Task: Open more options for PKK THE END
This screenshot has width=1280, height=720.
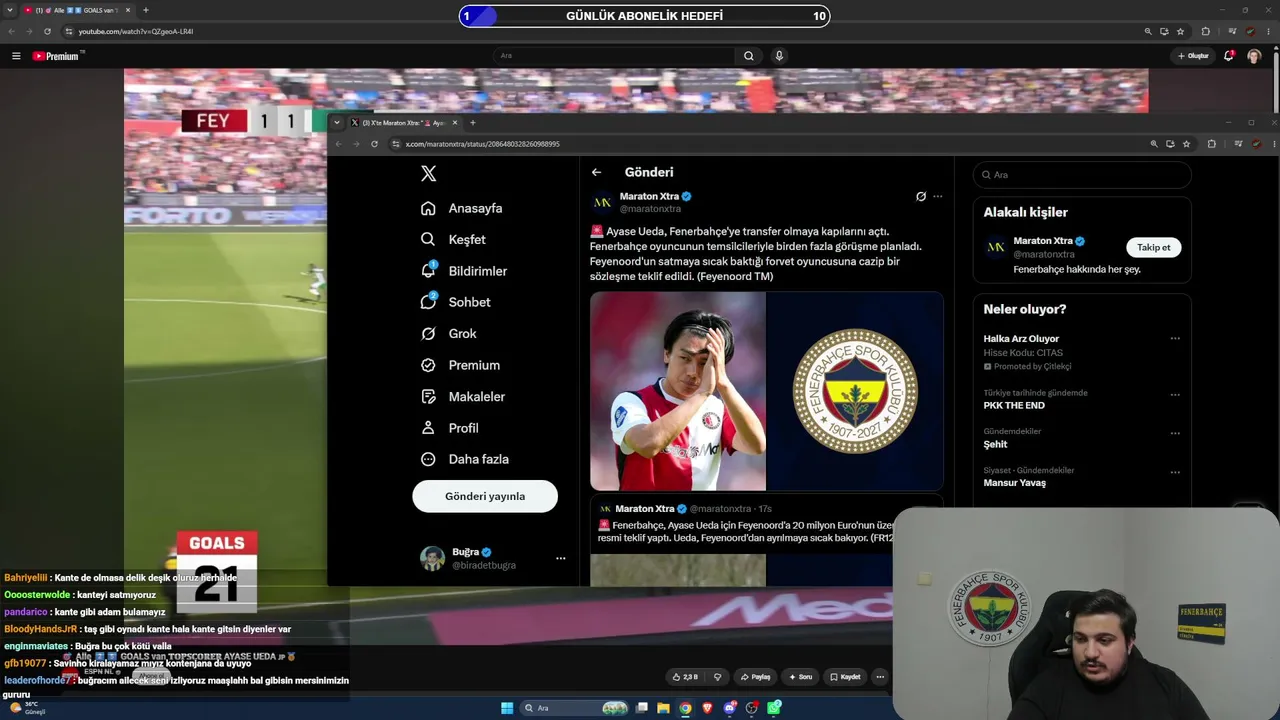Action: coord(1175,395)
